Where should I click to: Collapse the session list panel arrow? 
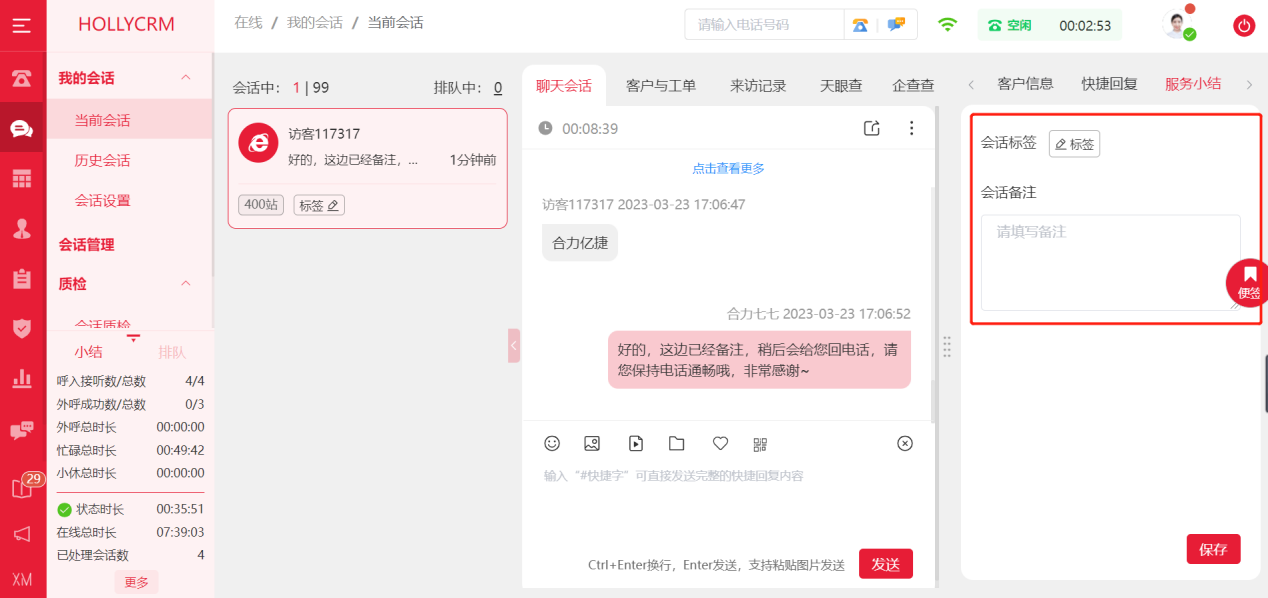tap(514, 345)
